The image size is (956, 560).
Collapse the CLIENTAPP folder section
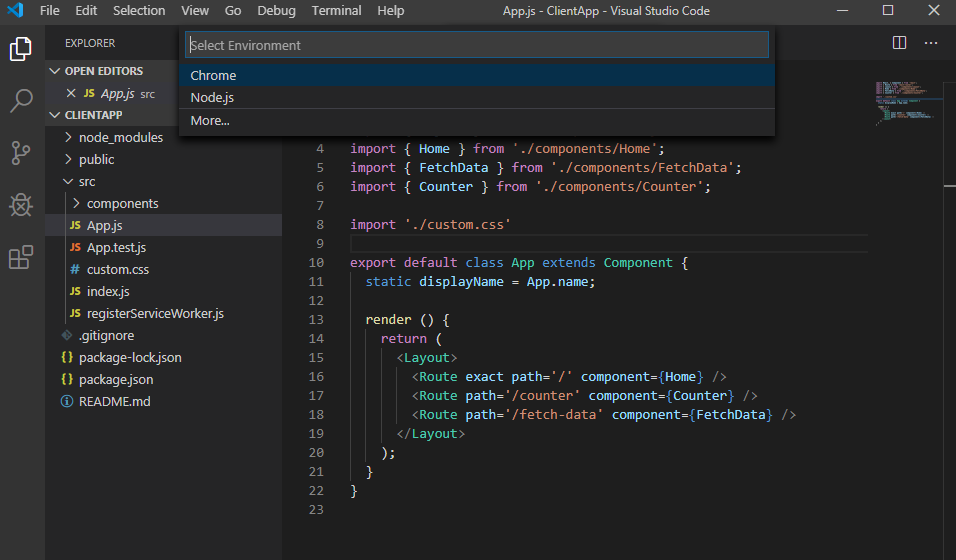55,115
